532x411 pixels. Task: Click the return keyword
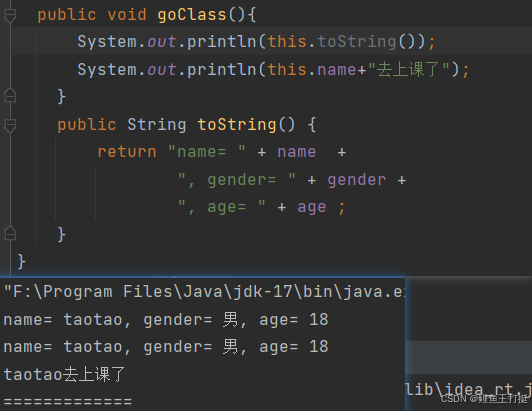click(127, 152)
